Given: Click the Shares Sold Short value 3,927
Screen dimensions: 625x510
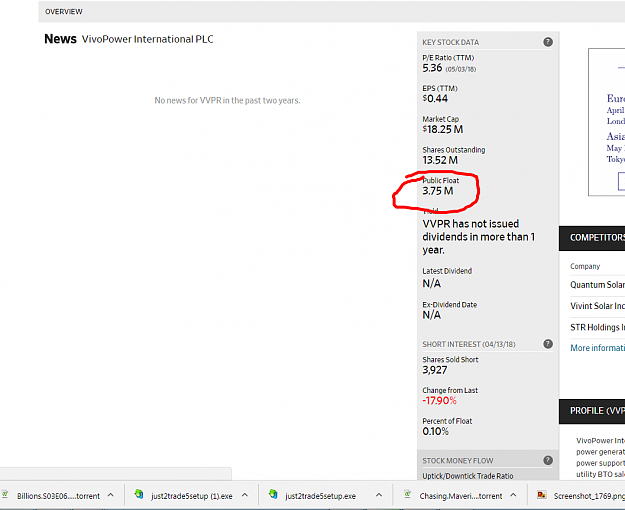Looking at the screenshot, I should pyautogui.click(x=434, y=370).
